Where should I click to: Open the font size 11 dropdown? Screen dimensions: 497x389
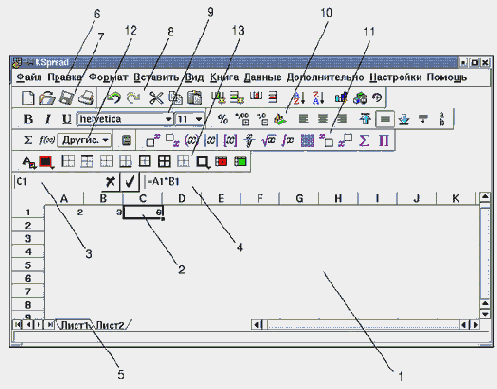click(x=189, y=119)
